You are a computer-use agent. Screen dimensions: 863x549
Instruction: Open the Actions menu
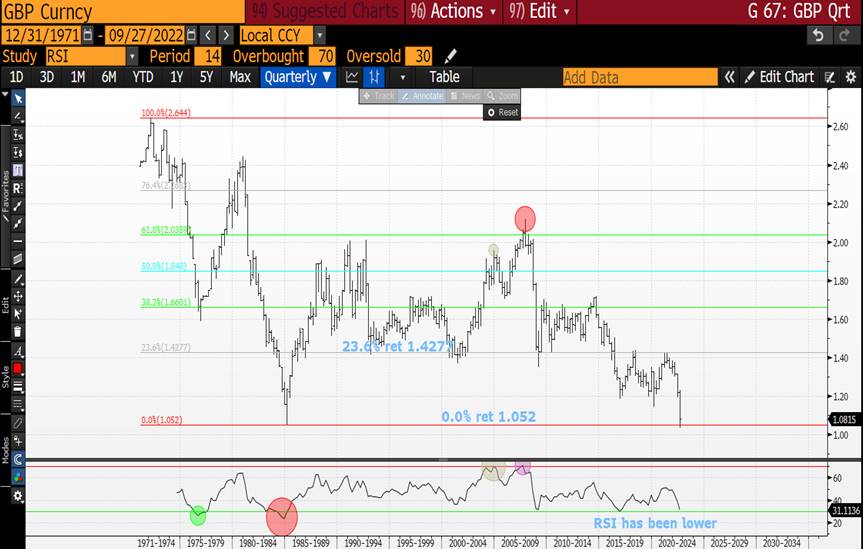point(454,12)
